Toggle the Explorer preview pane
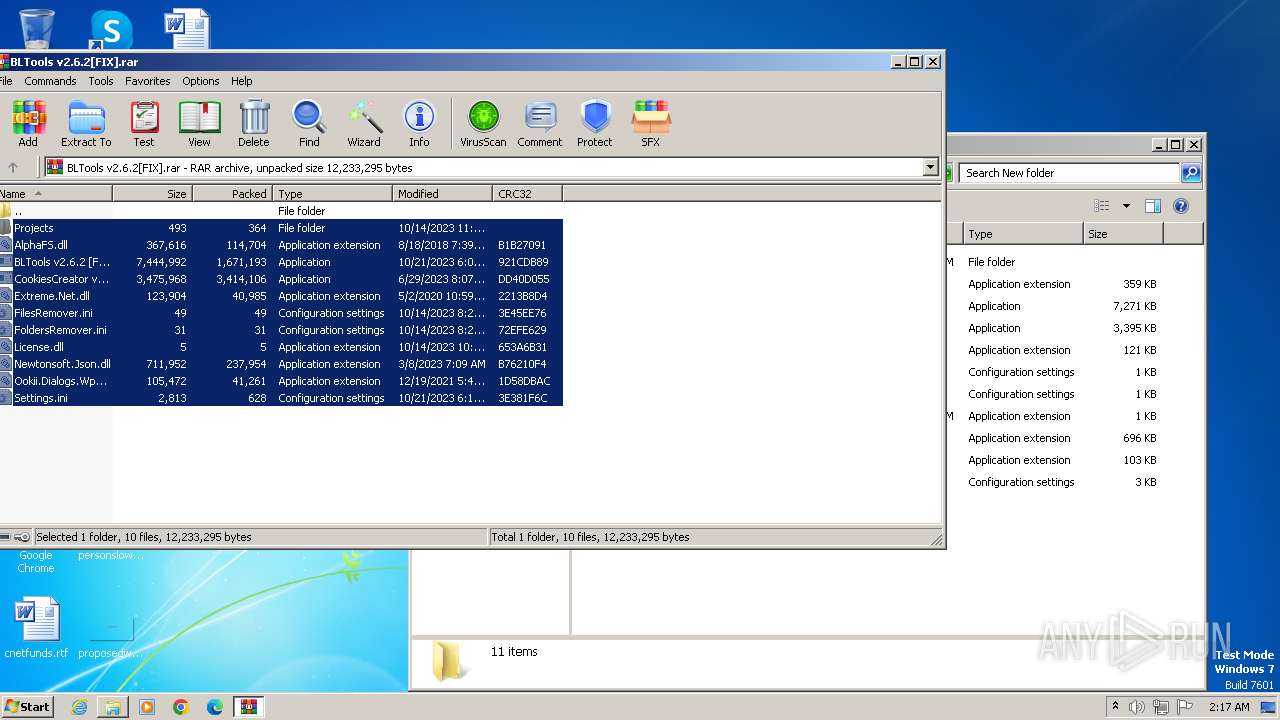The width and height of the screenshot is (1280, 720). (1152, 206)
